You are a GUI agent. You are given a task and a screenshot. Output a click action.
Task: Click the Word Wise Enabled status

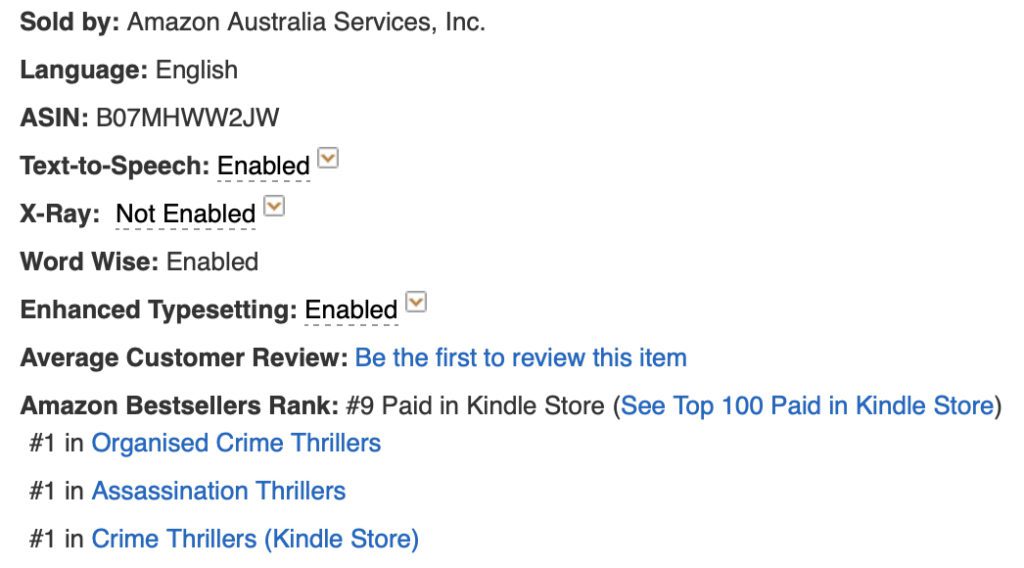[x=212, y=262]
